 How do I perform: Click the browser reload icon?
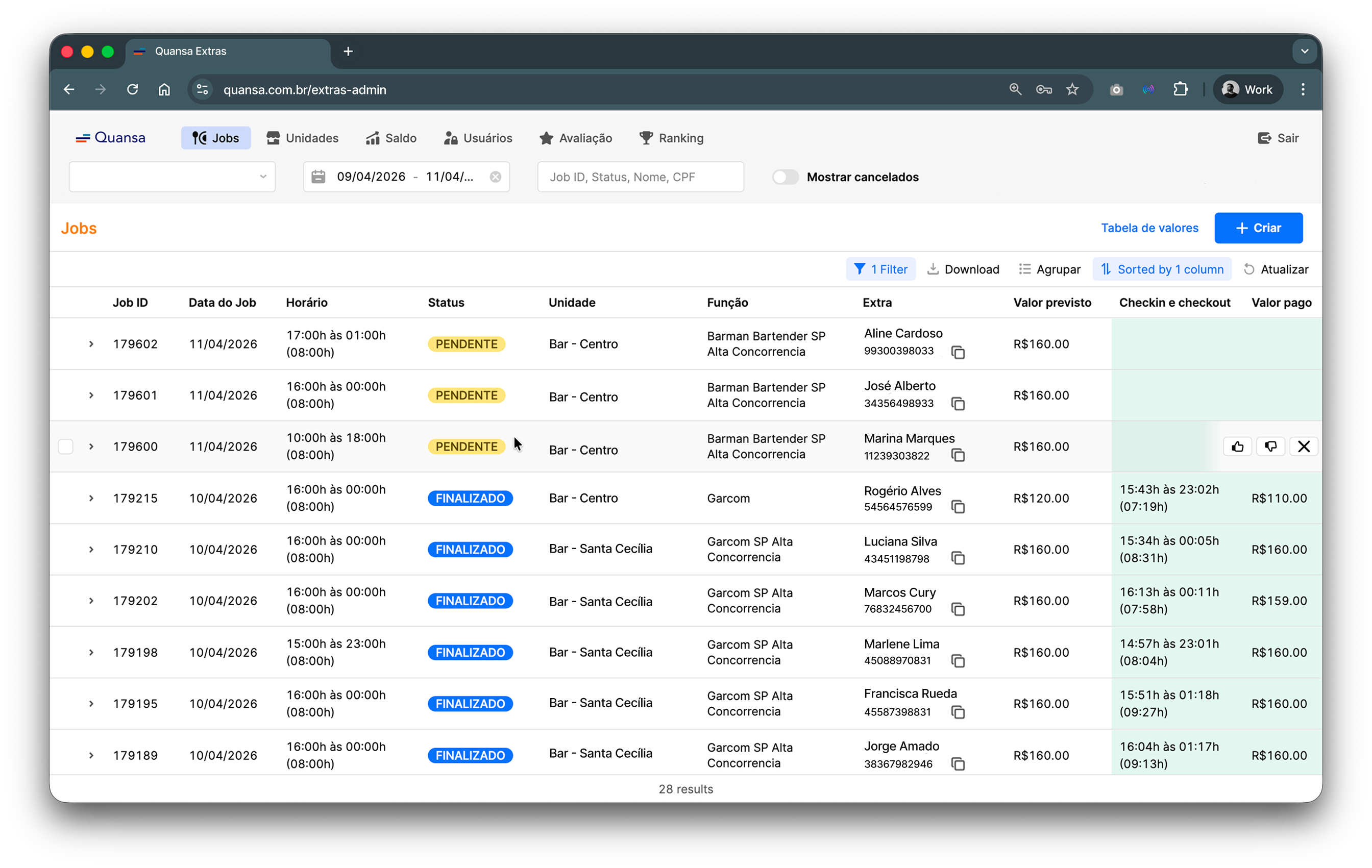coord(132,89)
